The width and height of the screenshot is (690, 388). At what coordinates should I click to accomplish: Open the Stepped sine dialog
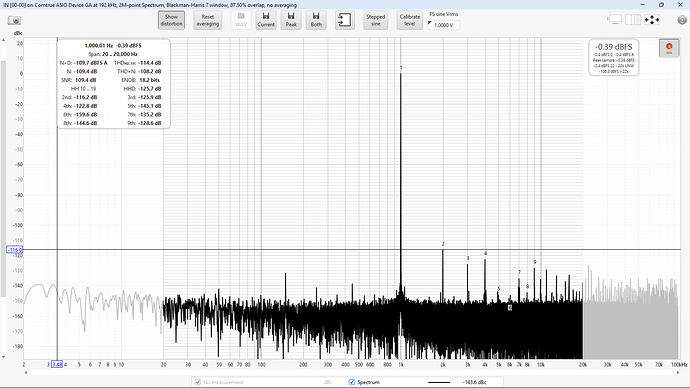(x=375, y=20)
